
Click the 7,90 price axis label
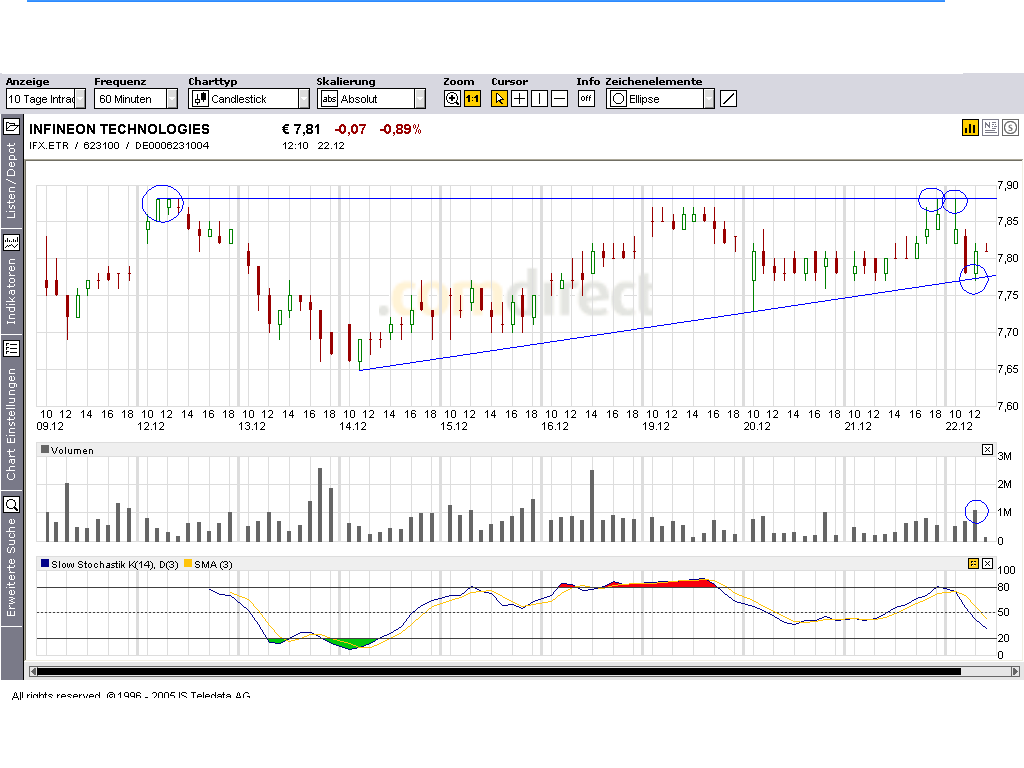point(1008,185)
